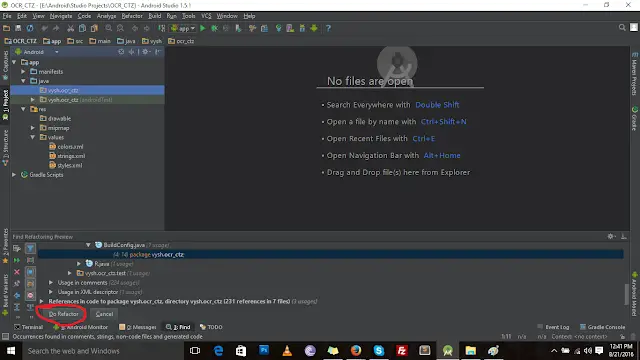This screenshot has width=640, height=360.
Task: Click red X close icon in Find panel
Action: coord(17,272)
